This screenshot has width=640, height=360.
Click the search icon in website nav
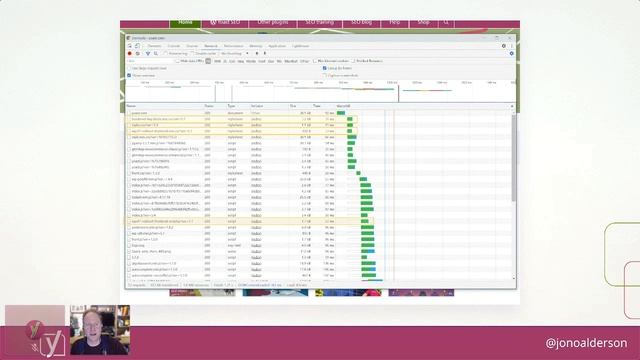[446, 22]
